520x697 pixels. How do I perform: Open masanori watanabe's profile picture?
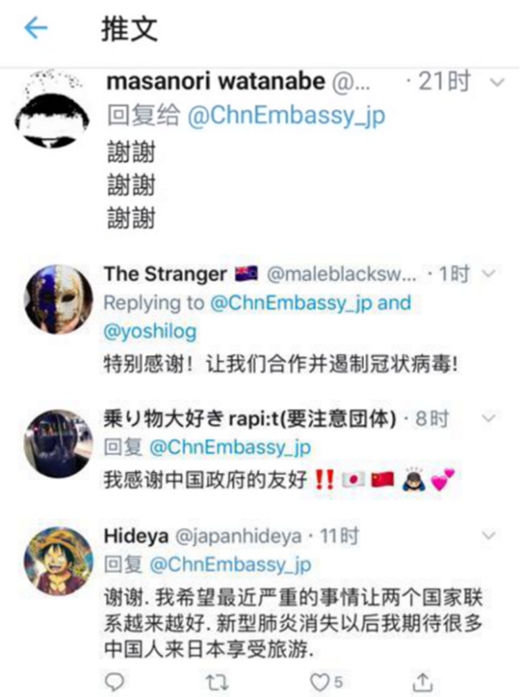pos(52,110)
